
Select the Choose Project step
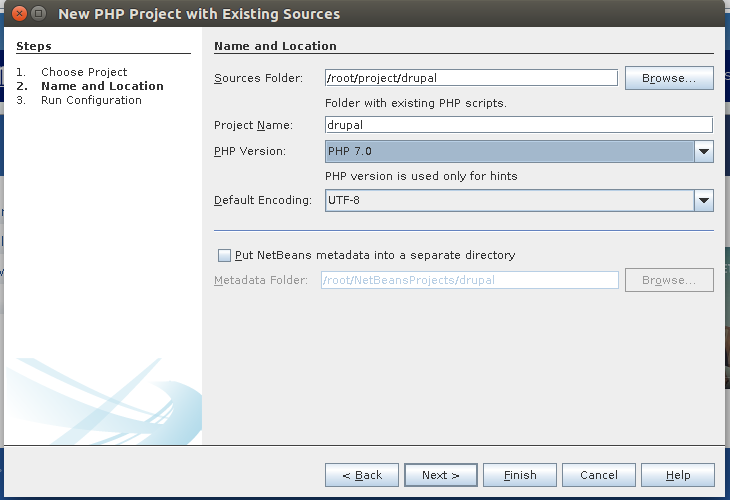click(x=84, y=72)
